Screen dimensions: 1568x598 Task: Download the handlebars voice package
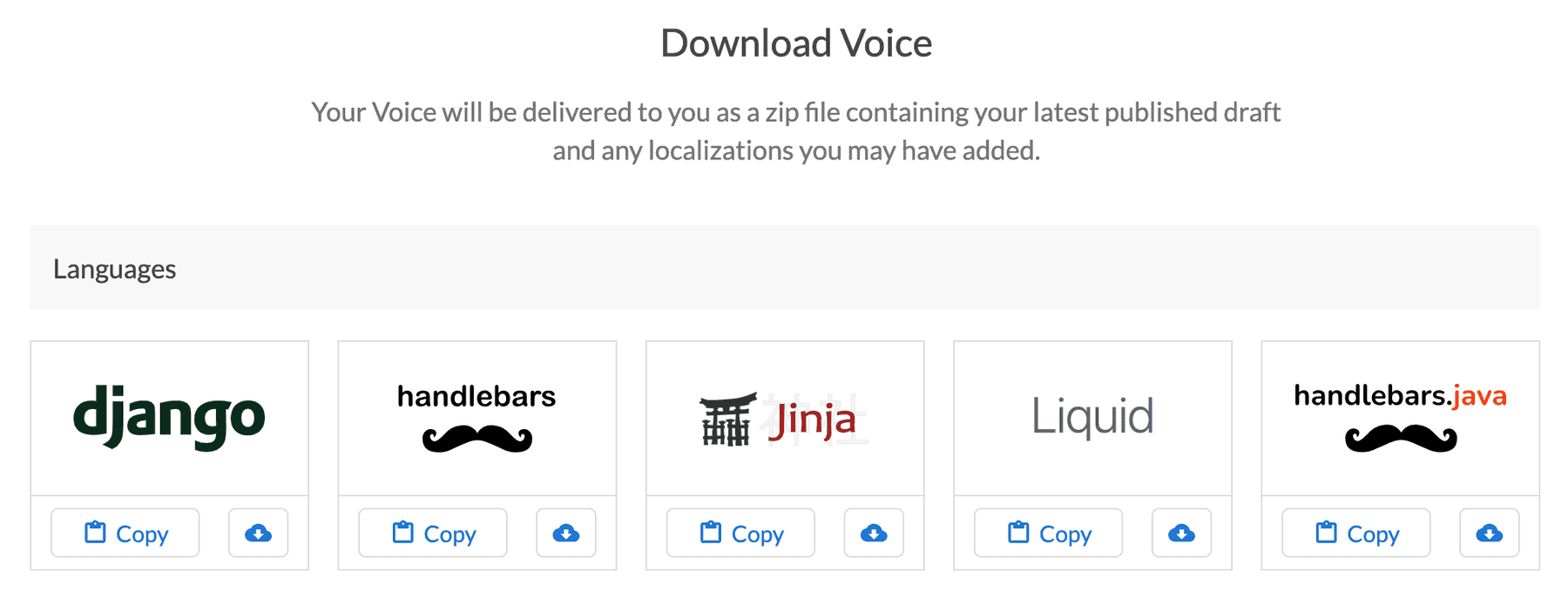(x=566, y=533)
